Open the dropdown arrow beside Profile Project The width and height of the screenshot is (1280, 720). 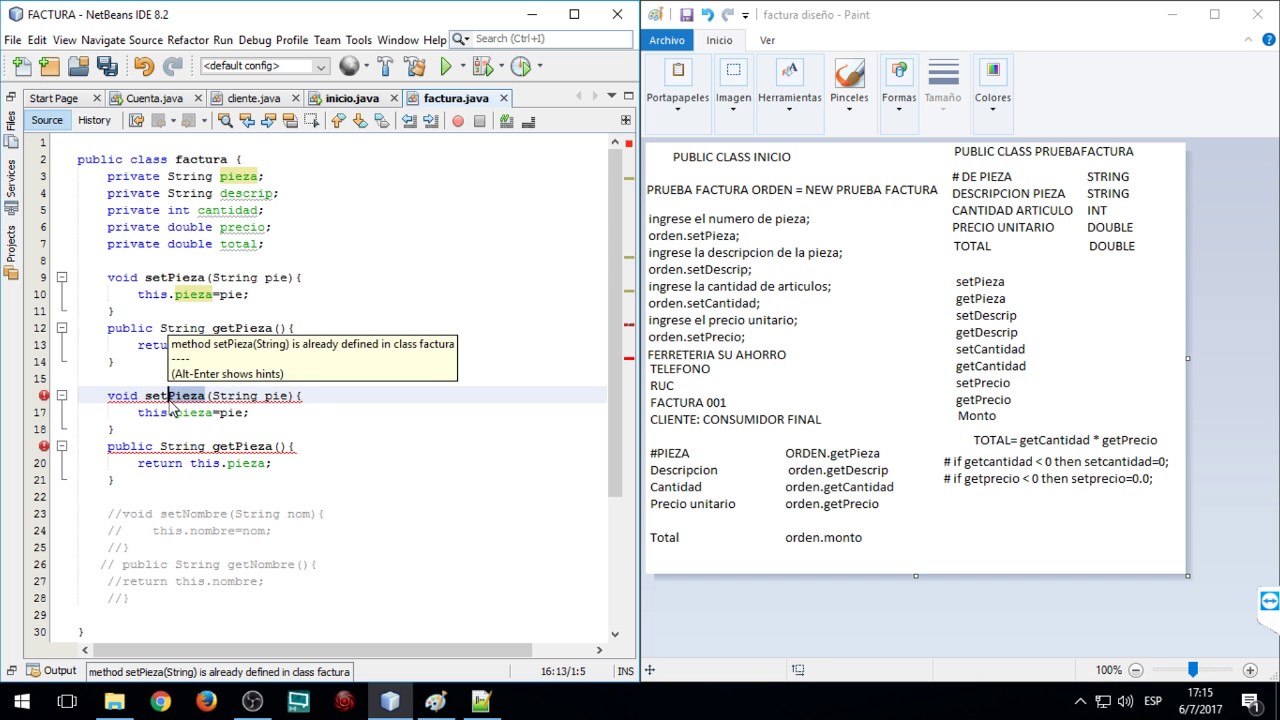point(540,66)
